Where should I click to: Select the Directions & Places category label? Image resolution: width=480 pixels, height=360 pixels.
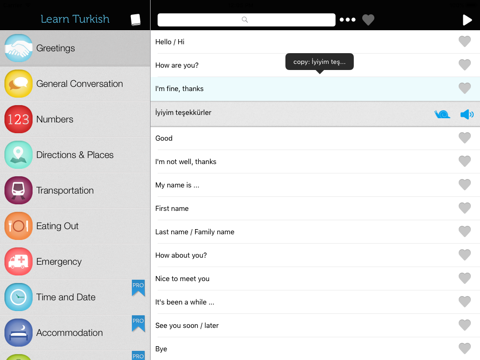(x=75, y=155)
